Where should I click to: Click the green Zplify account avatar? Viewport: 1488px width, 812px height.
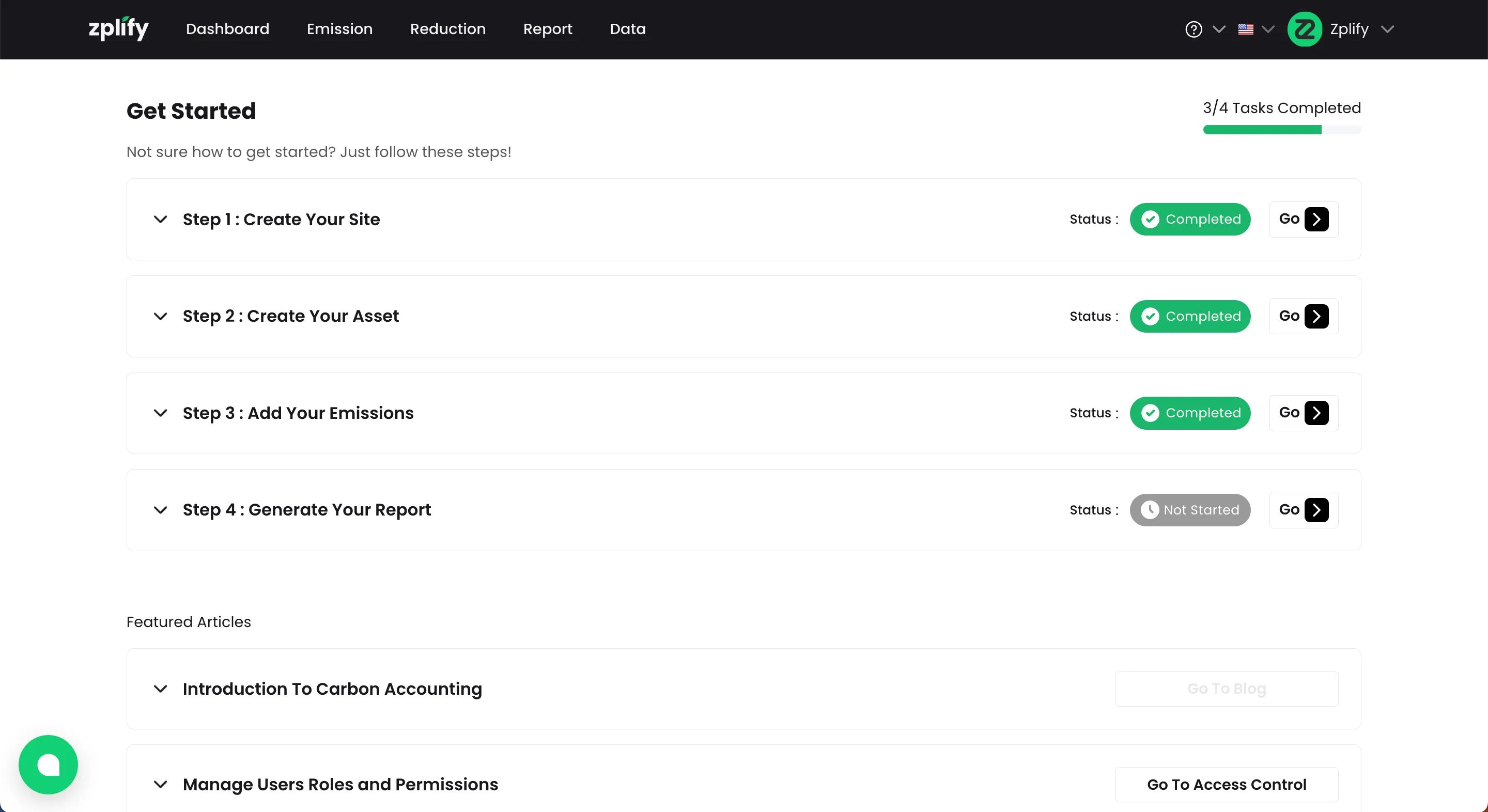tap(1304, 29)
